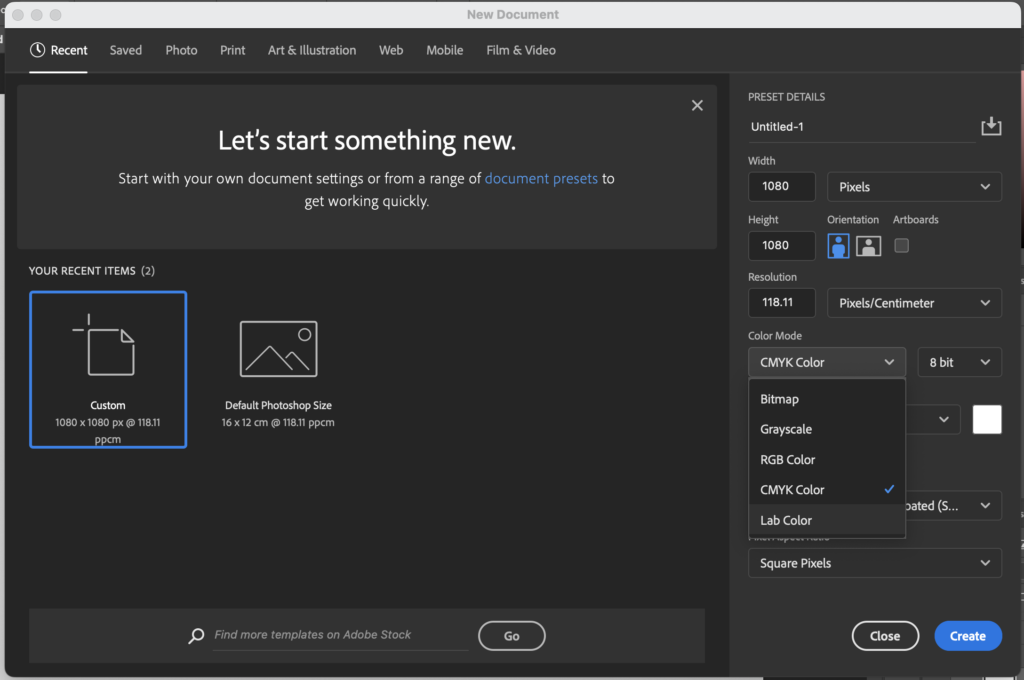
Task: Dismiss the welcome banner with X icon
Action: (x=697, y=106)
